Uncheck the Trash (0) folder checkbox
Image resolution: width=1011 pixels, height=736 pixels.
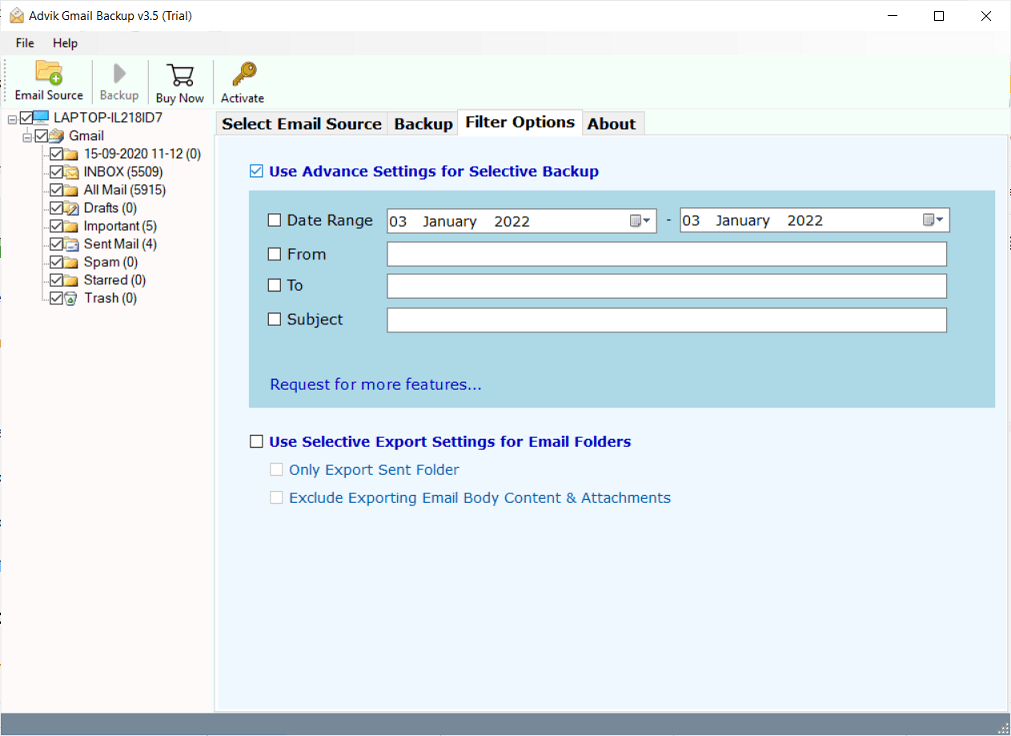tap(56, 299)
